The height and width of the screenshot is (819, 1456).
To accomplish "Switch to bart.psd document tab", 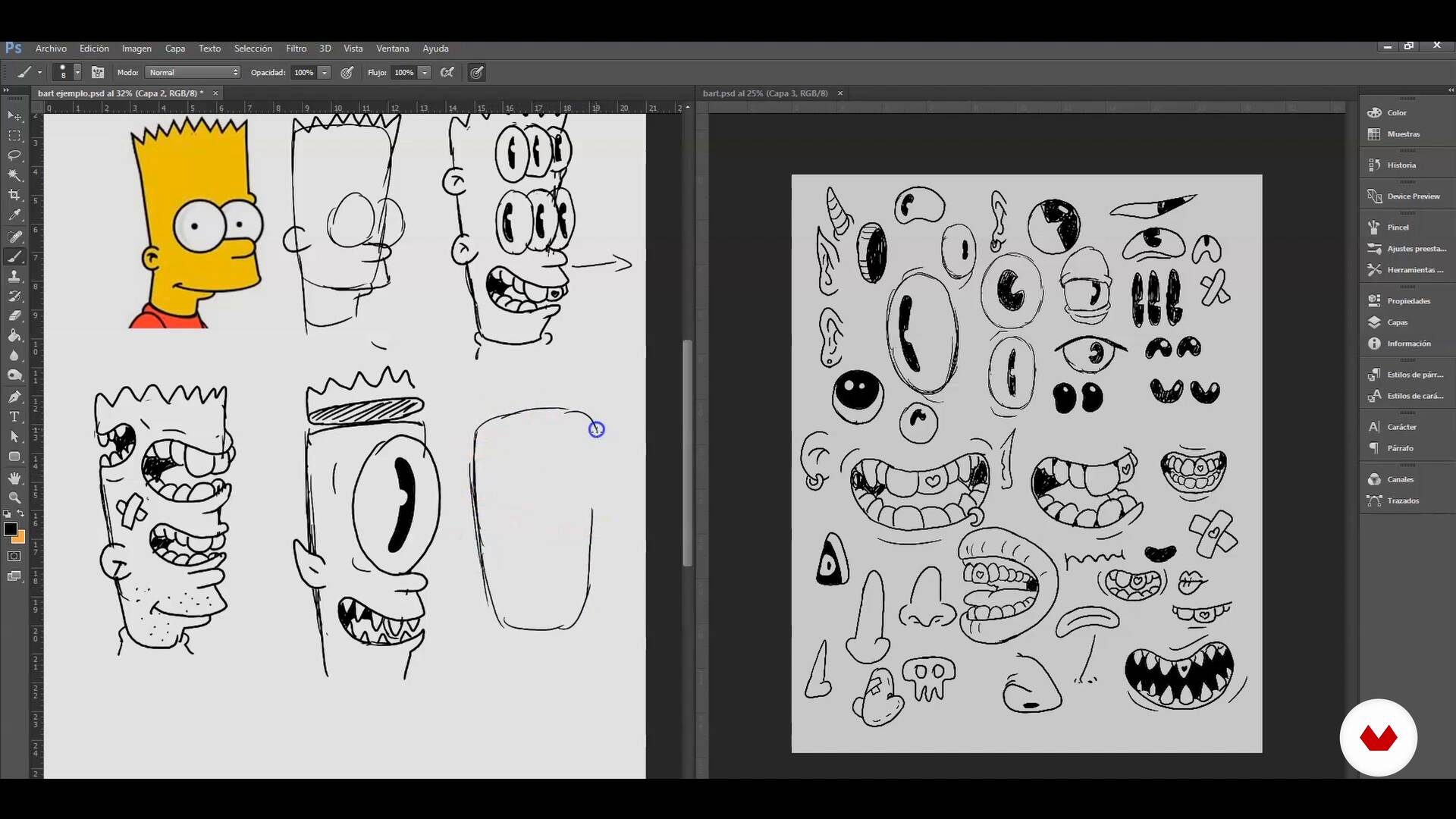I will pos(765,93).
